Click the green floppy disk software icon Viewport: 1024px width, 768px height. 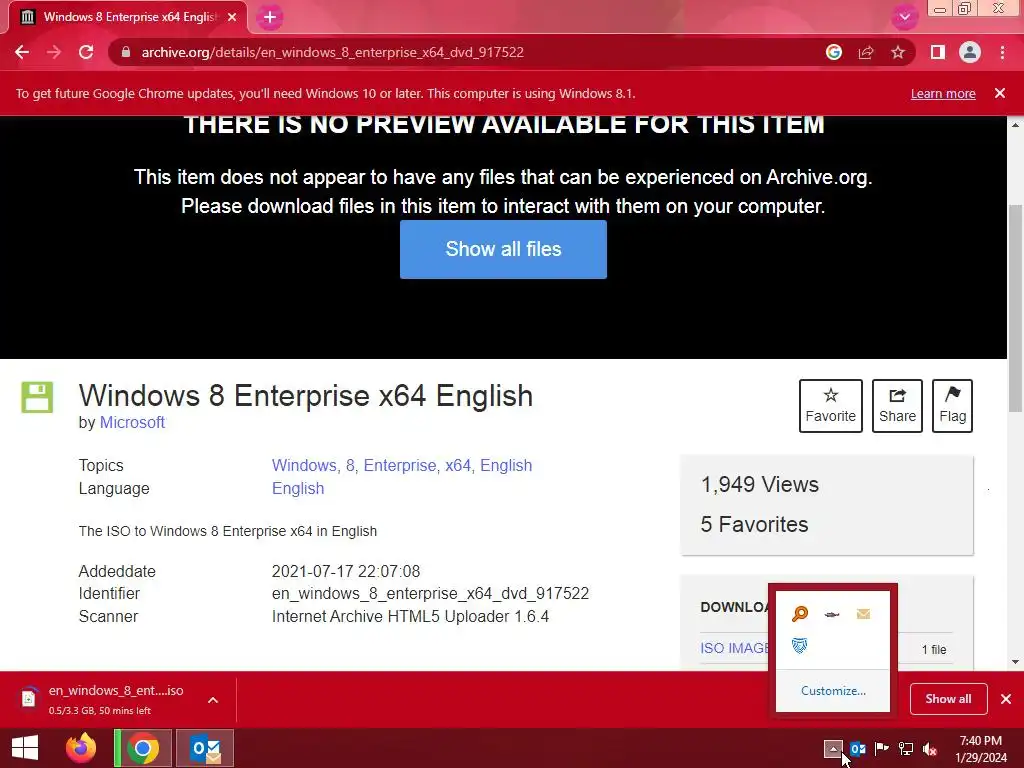point(37,397)
